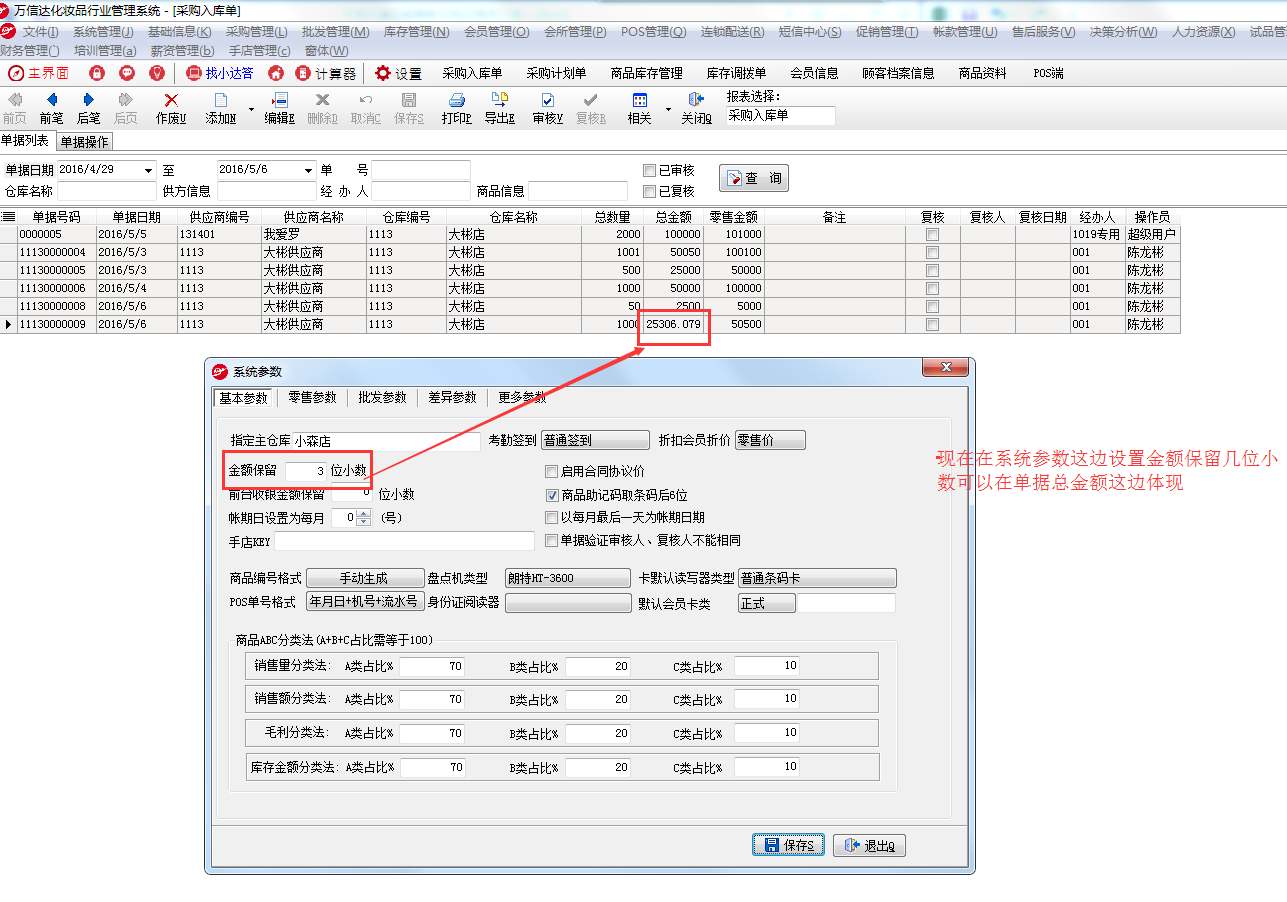Open 找小达答 help assistant

point(220,73)
